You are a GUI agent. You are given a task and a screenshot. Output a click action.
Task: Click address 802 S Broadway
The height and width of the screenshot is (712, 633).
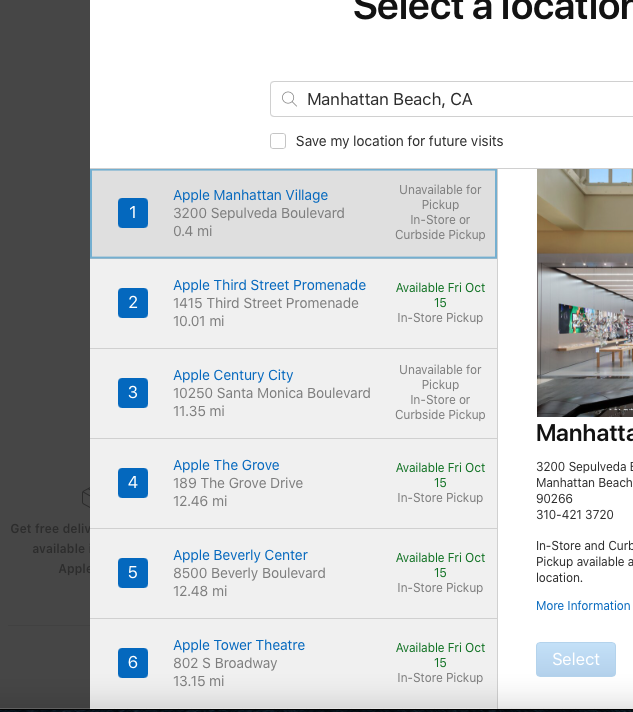coord(225,663)
